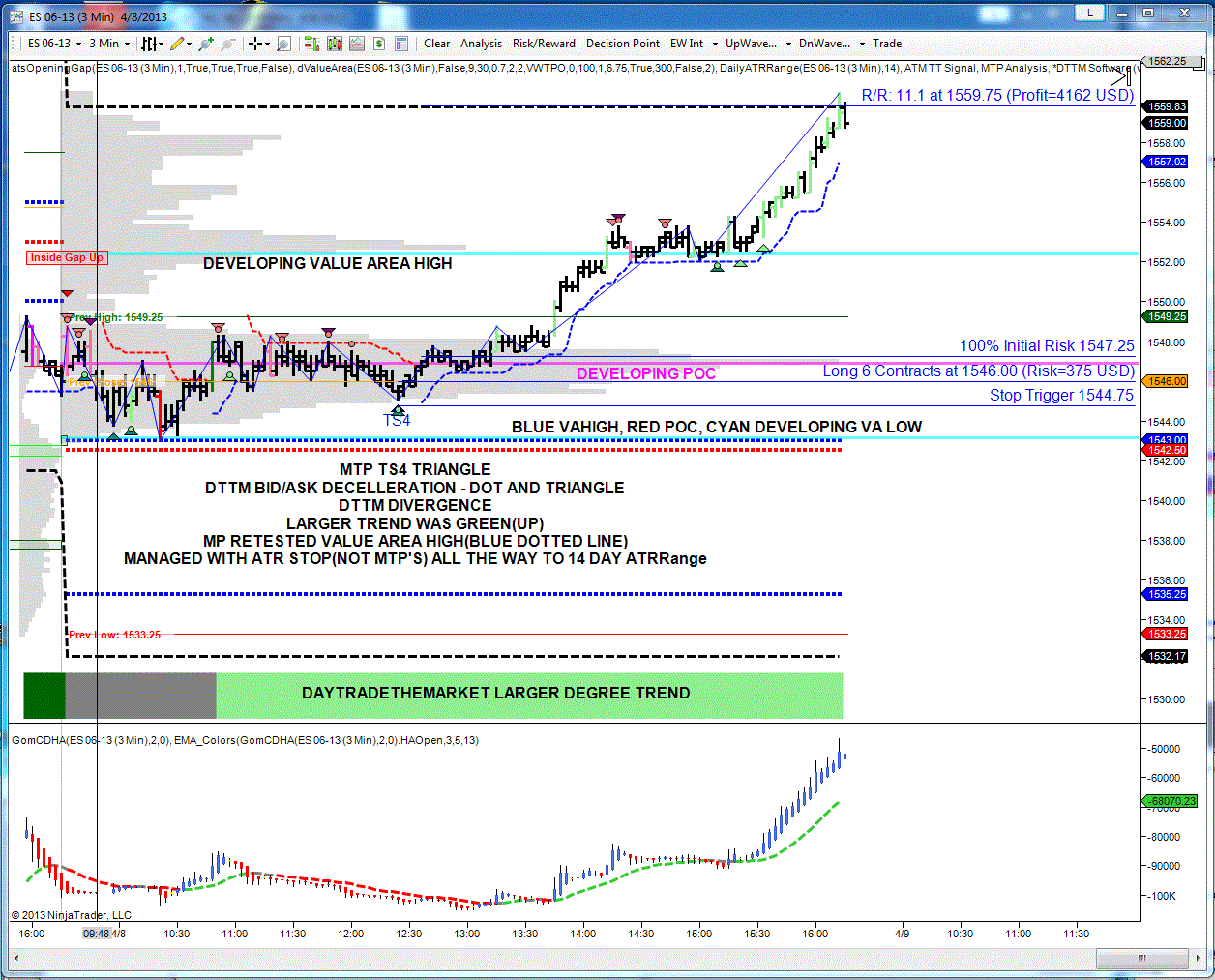1215x980 pixels.
Task: Click the Prev High: 1549.25 label
Action: click(116, 317)
